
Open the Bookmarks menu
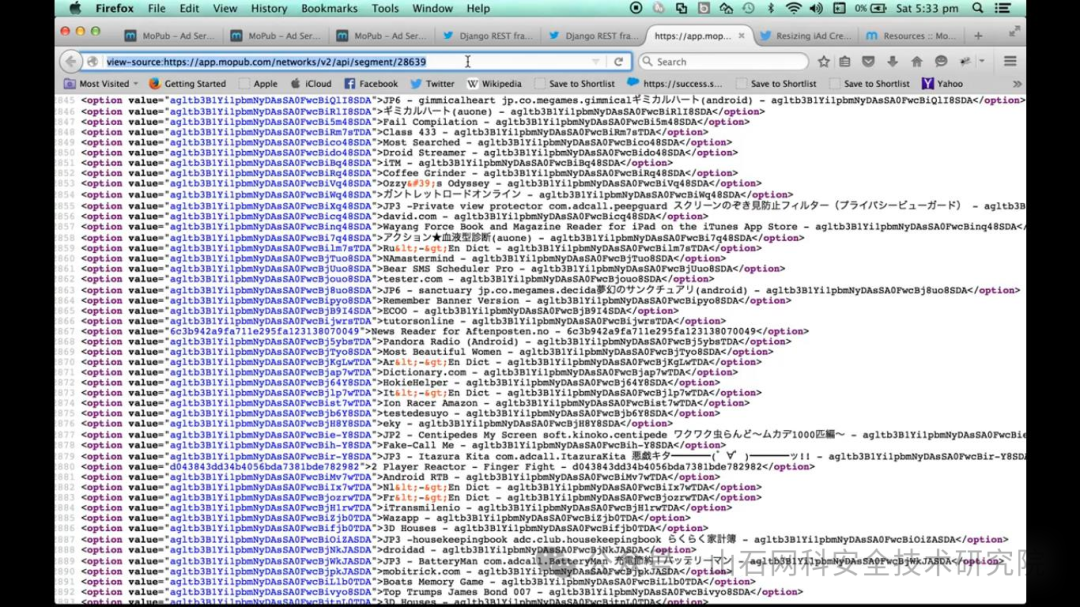329,8
